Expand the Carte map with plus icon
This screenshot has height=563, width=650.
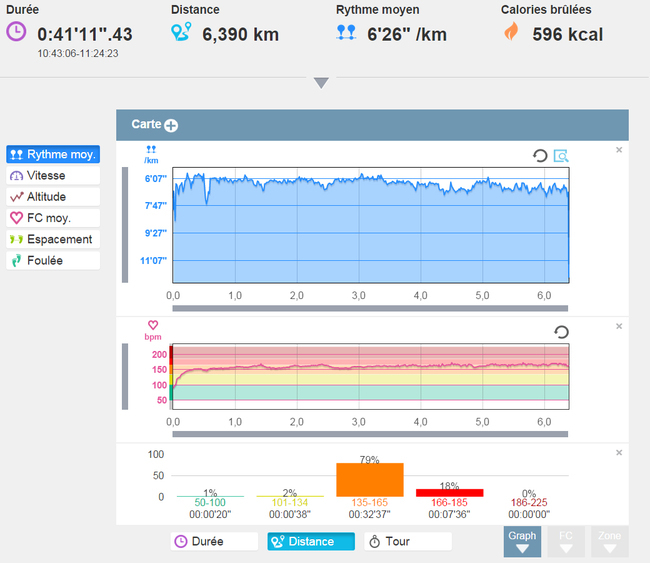[171, 125]
